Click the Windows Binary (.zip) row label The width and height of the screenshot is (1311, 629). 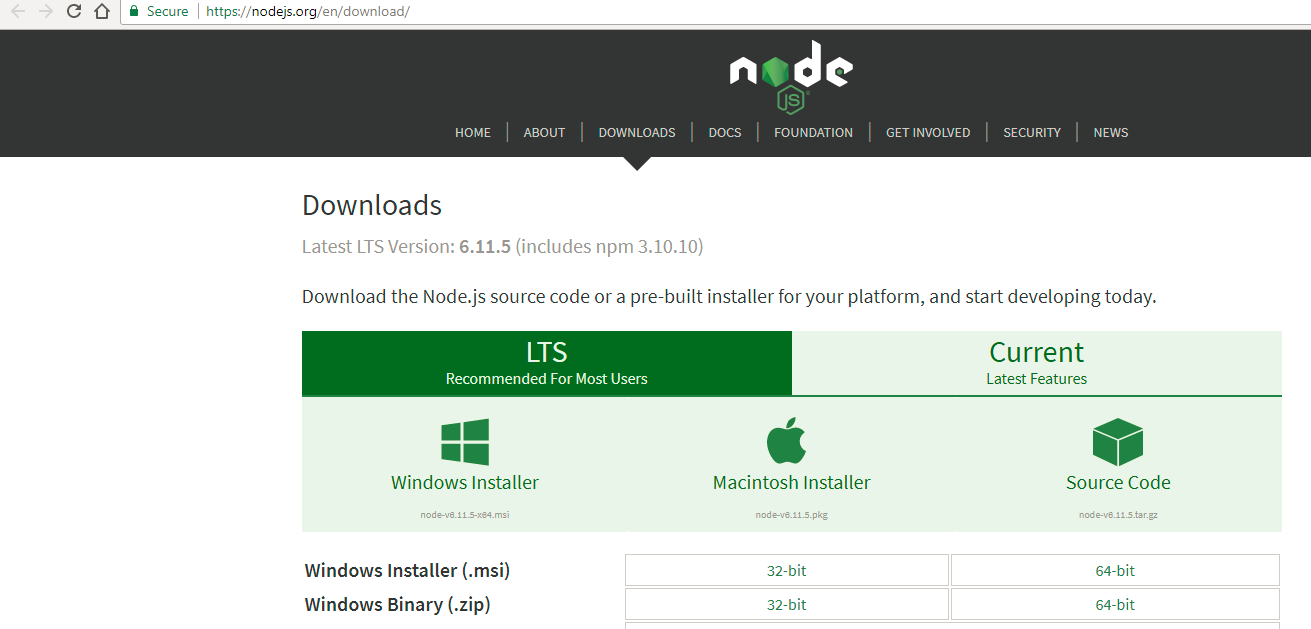coord(397,605)
